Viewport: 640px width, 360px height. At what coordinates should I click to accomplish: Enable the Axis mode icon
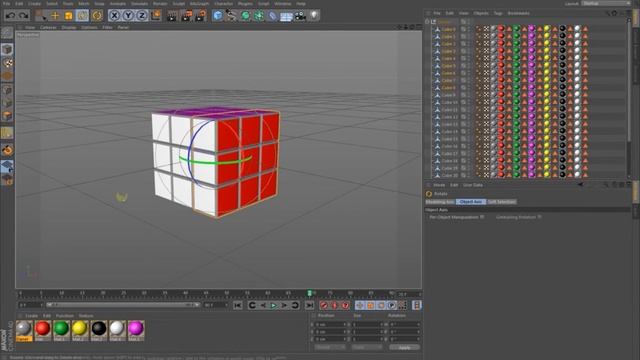click(x=7, y=133)
